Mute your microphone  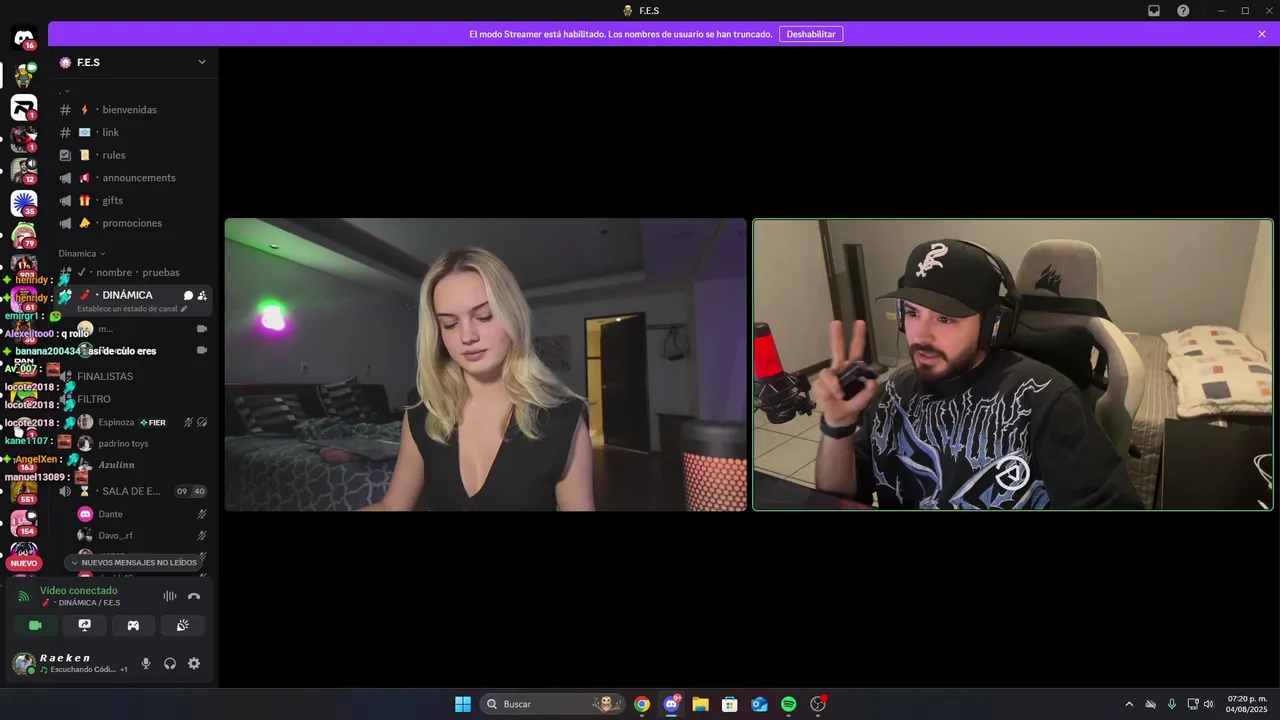point(146,663)
